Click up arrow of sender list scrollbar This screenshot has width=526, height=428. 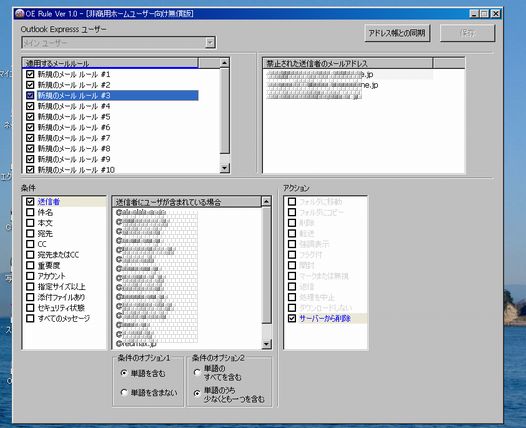(x=266, y=202)
